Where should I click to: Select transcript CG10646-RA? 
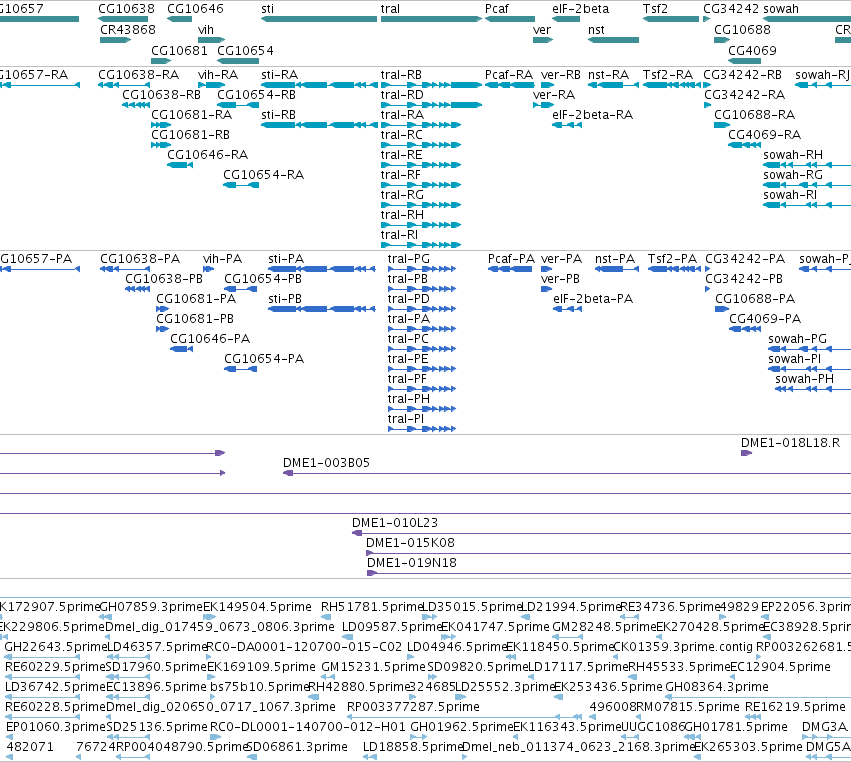click(180, 165)
